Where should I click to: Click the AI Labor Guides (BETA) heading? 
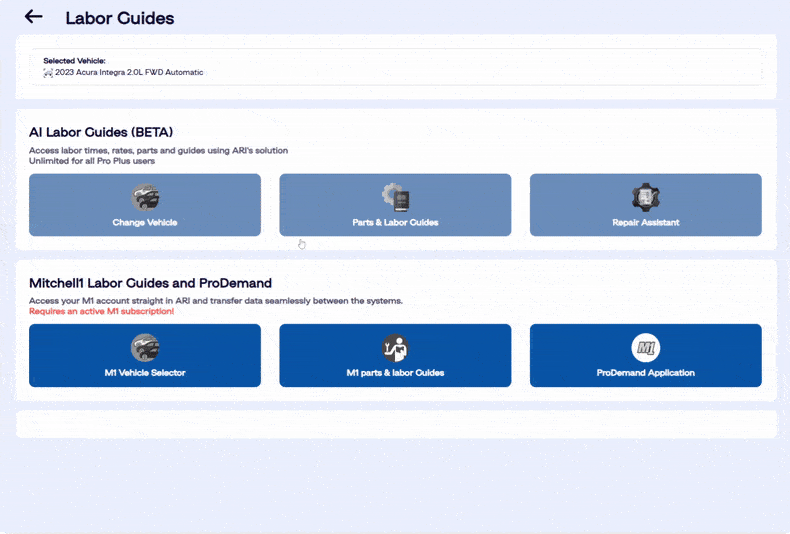(x=101, y=132)
